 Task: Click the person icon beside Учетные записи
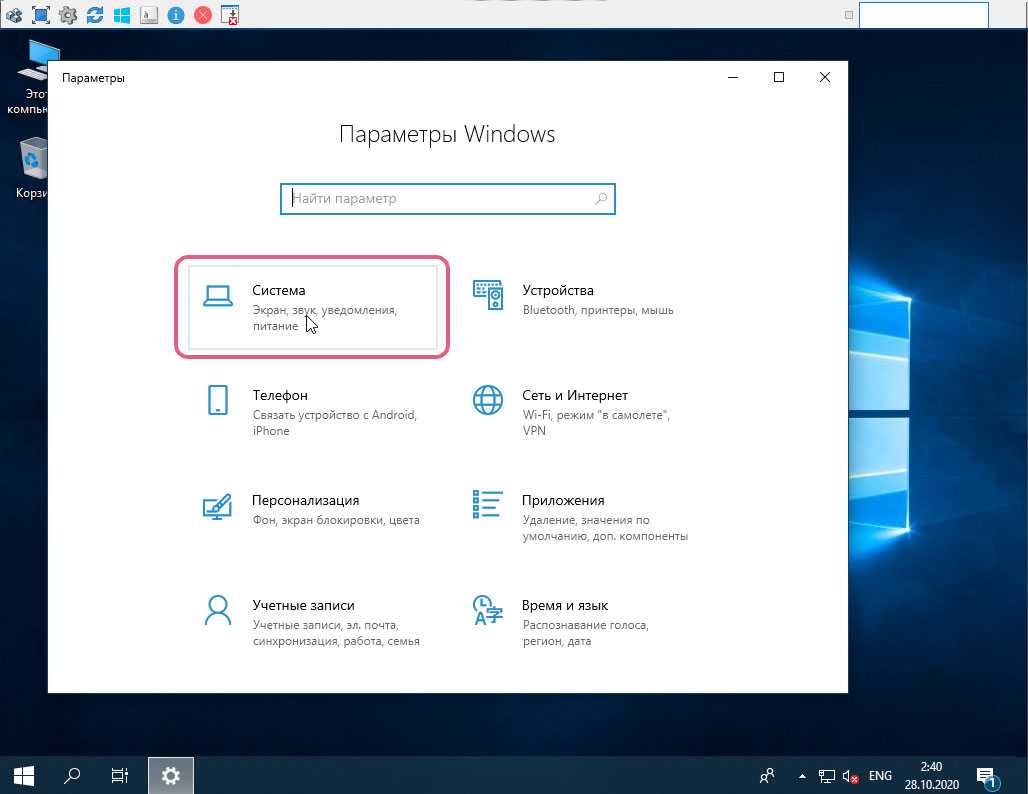[x=218, y=610]
